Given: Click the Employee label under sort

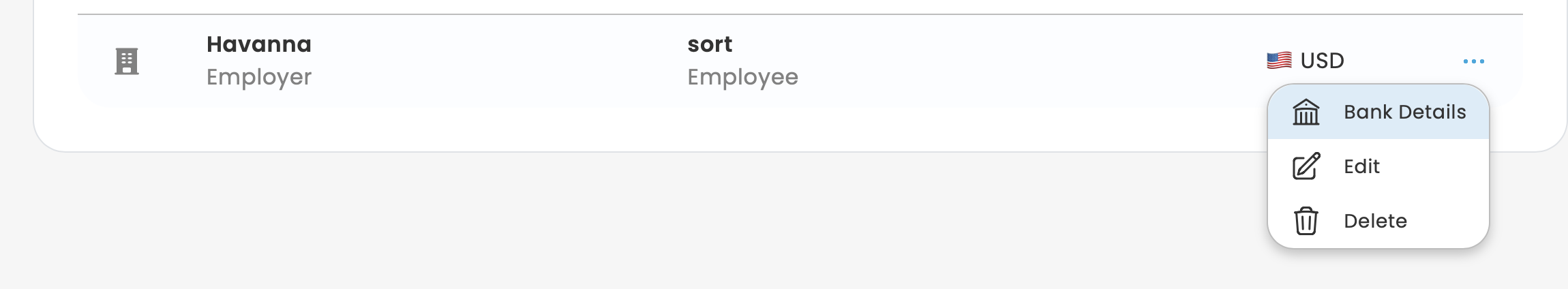Looking at the screenshot, I should (x=742, y=77).
